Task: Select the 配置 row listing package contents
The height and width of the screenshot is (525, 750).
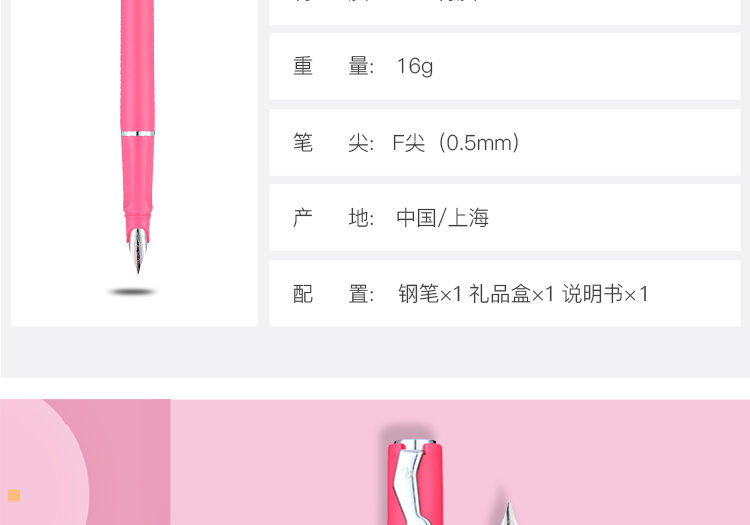Action: click(505, 294)
